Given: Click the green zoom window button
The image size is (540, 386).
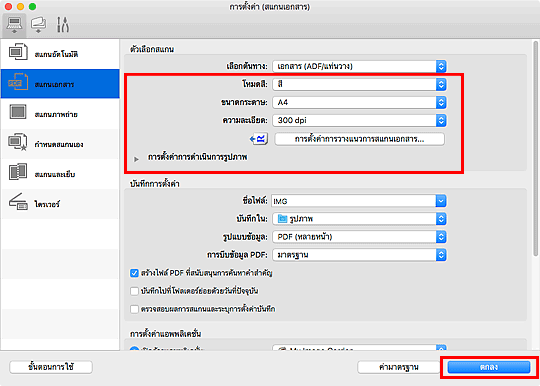Looking at the screenshot, I should tap(32, 7).
